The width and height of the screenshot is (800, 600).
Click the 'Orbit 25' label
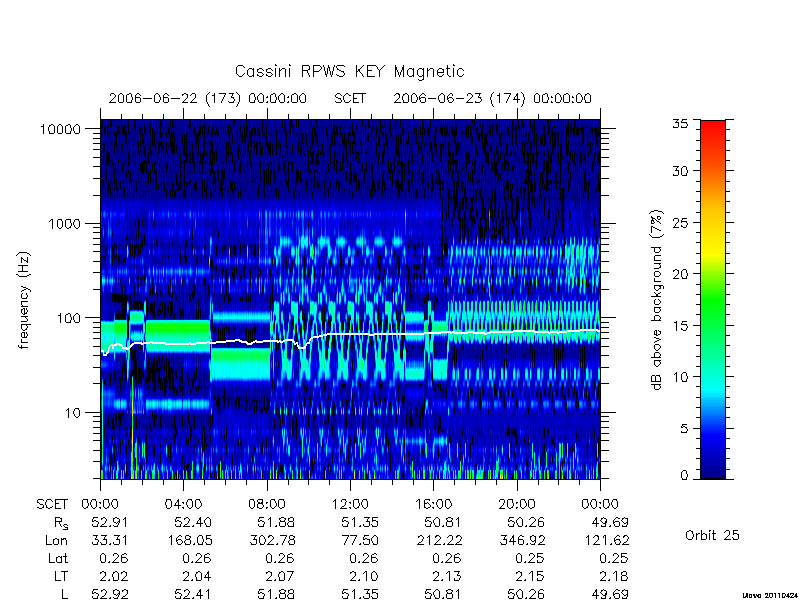click(712, 535)
